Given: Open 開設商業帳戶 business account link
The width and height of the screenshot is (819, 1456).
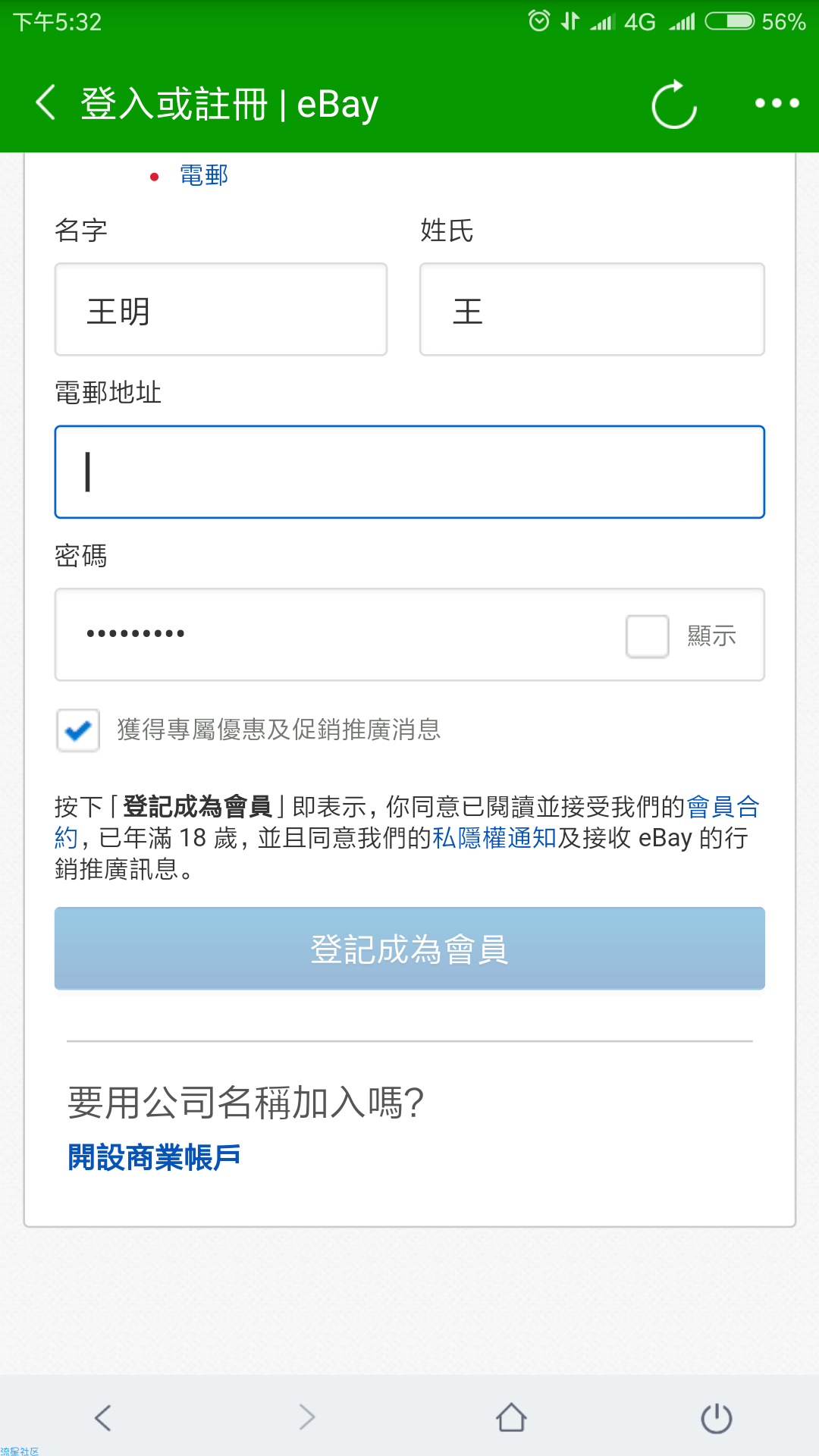Looking at the screenshot, I should pyautogui.click(x=154, y=1157).
